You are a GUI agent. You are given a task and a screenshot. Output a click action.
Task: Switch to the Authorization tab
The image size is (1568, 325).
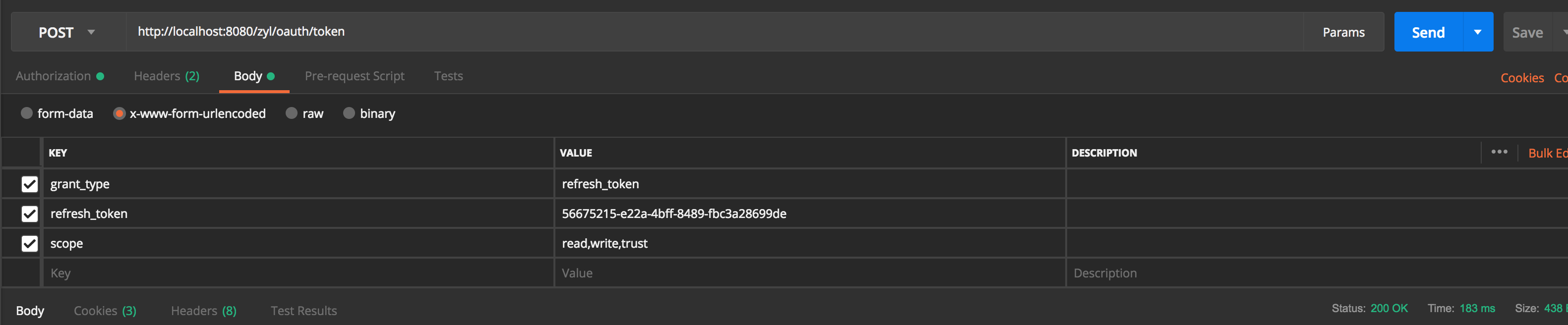pos(54,76)
